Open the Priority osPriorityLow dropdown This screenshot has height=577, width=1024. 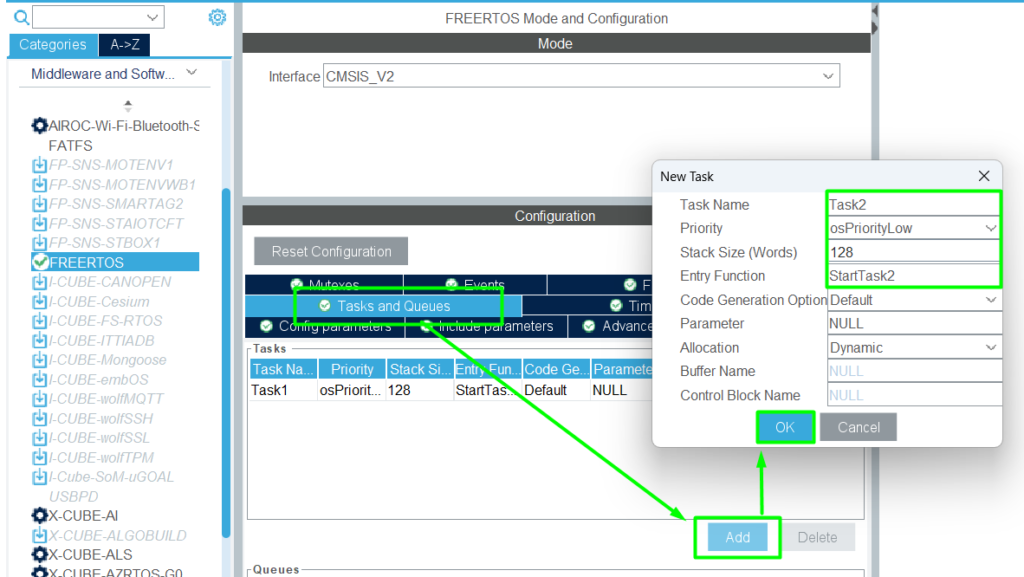pyautogui.click(x=914, y=228)
